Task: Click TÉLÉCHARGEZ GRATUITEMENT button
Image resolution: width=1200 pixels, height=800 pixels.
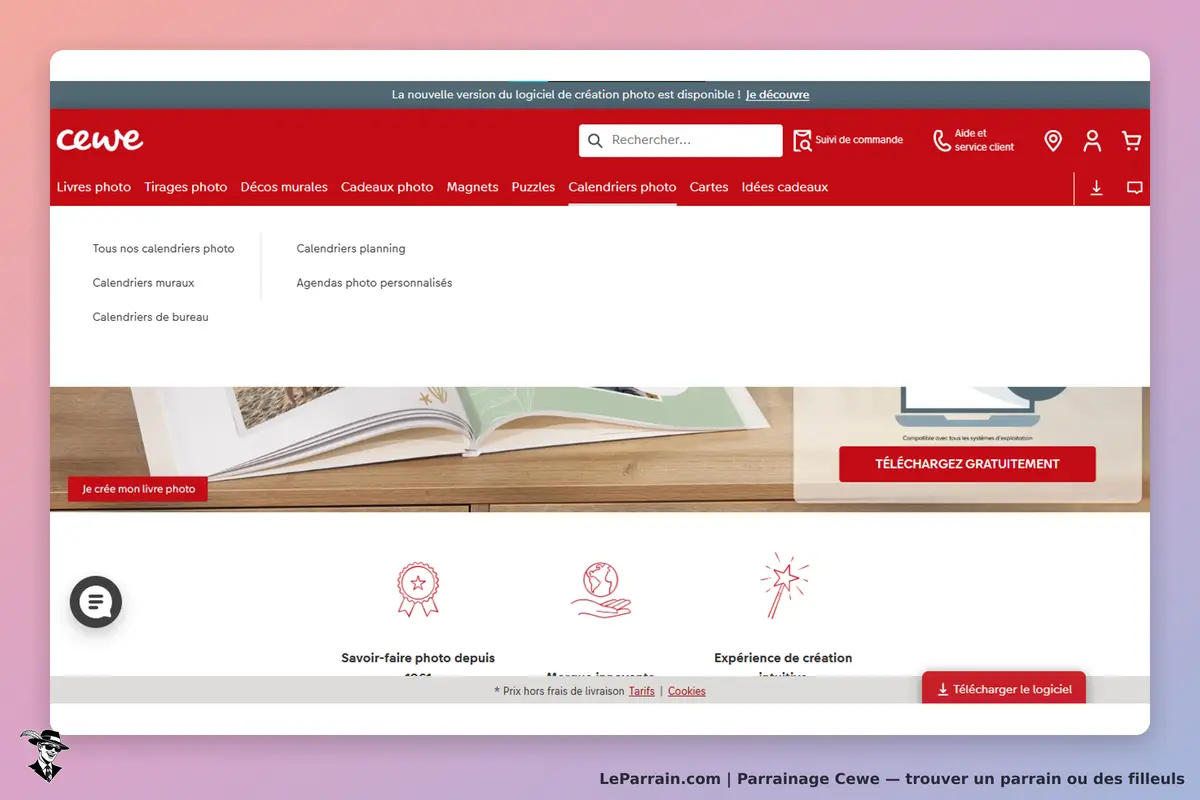Action: click(x=967, y=464)
